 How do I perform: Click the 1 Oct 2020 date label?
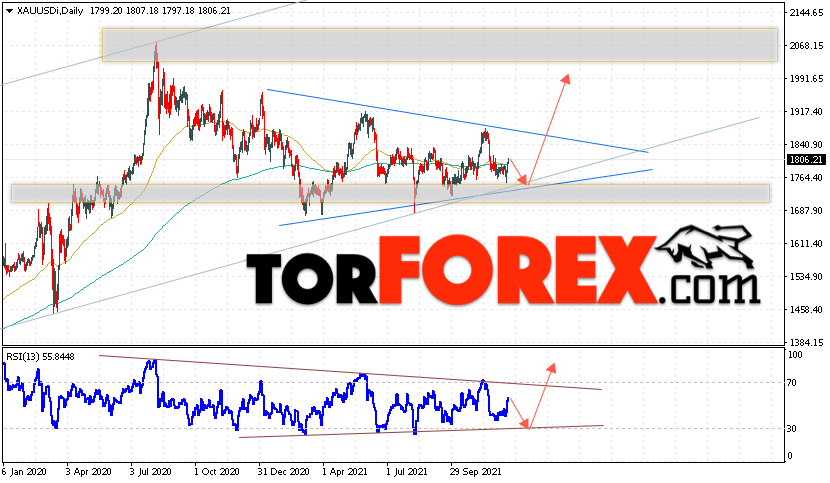(217, 471)
